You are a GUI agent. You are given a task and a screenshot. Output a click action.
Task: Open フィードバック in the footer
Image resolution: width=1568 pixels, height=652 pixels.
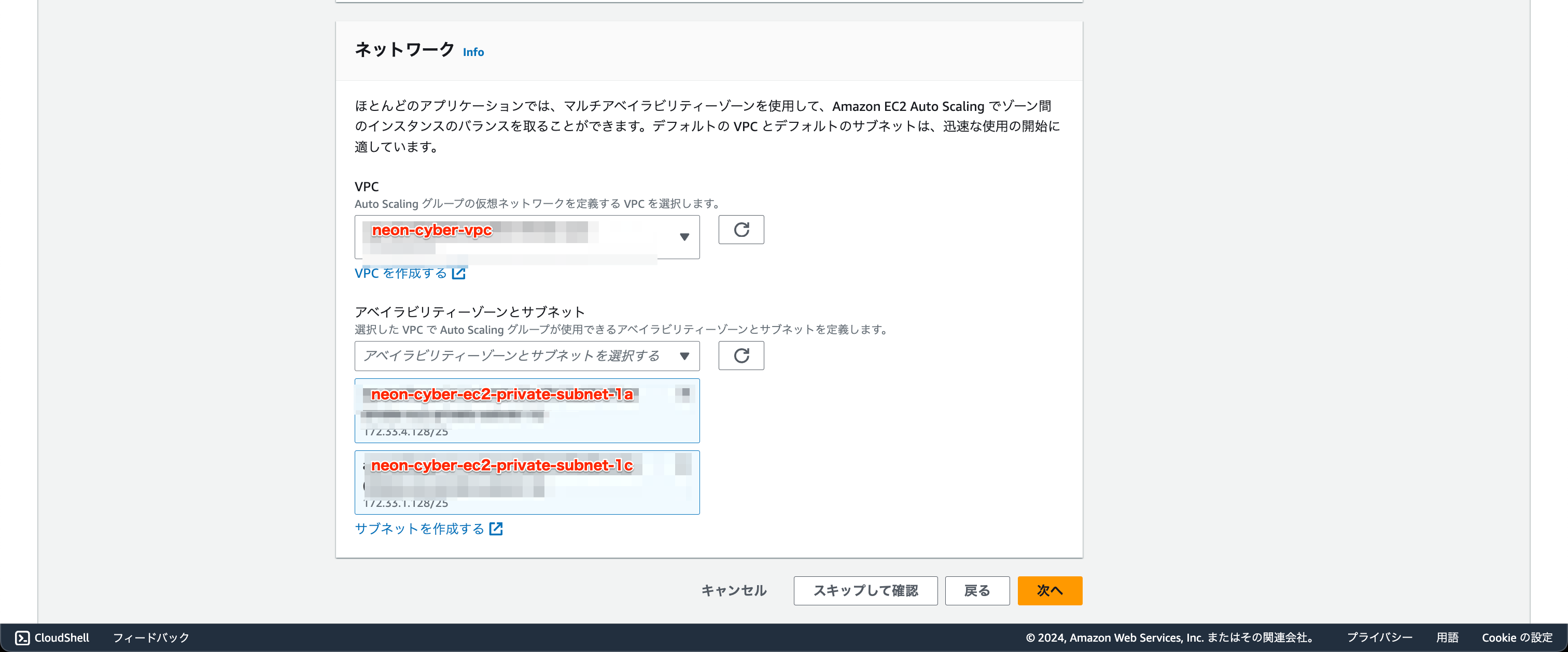tap(151, 637)
